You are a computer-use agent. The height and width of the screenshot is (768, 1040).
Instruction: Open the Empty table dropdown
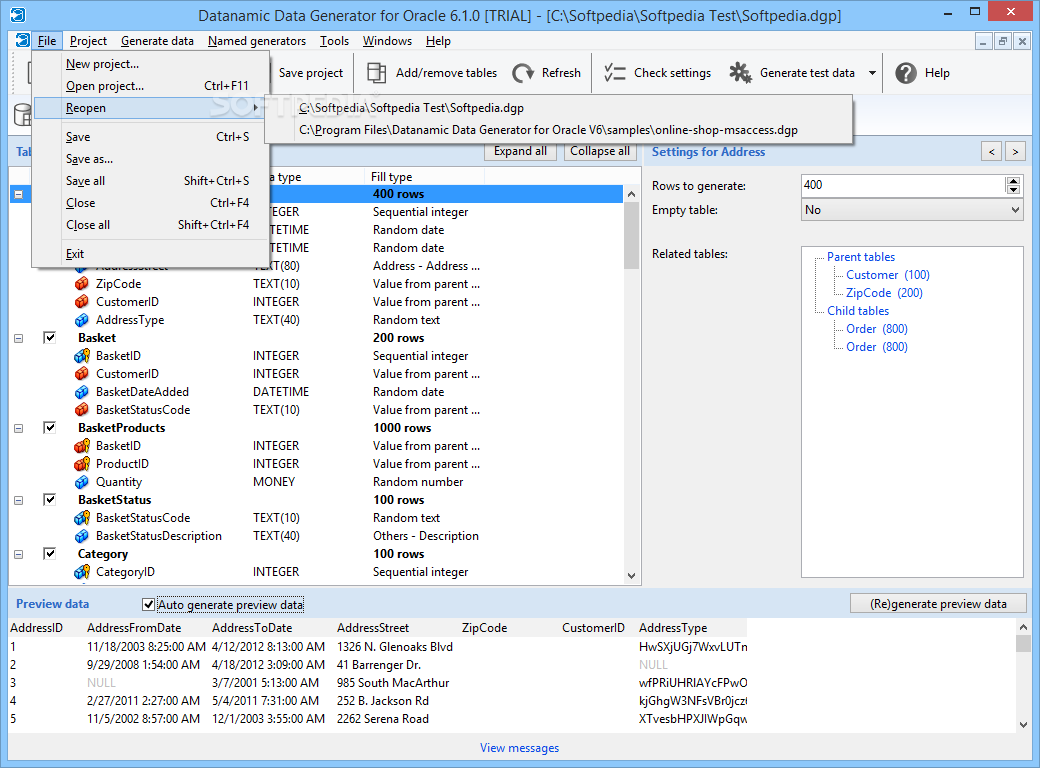[1015, 210]
